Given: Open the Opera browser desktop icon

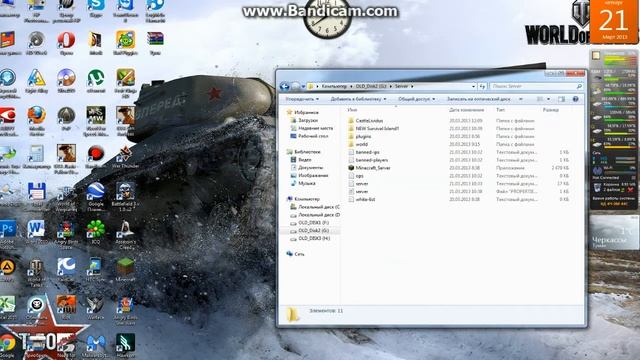Looking at the screenshot, I should point(66,43).
